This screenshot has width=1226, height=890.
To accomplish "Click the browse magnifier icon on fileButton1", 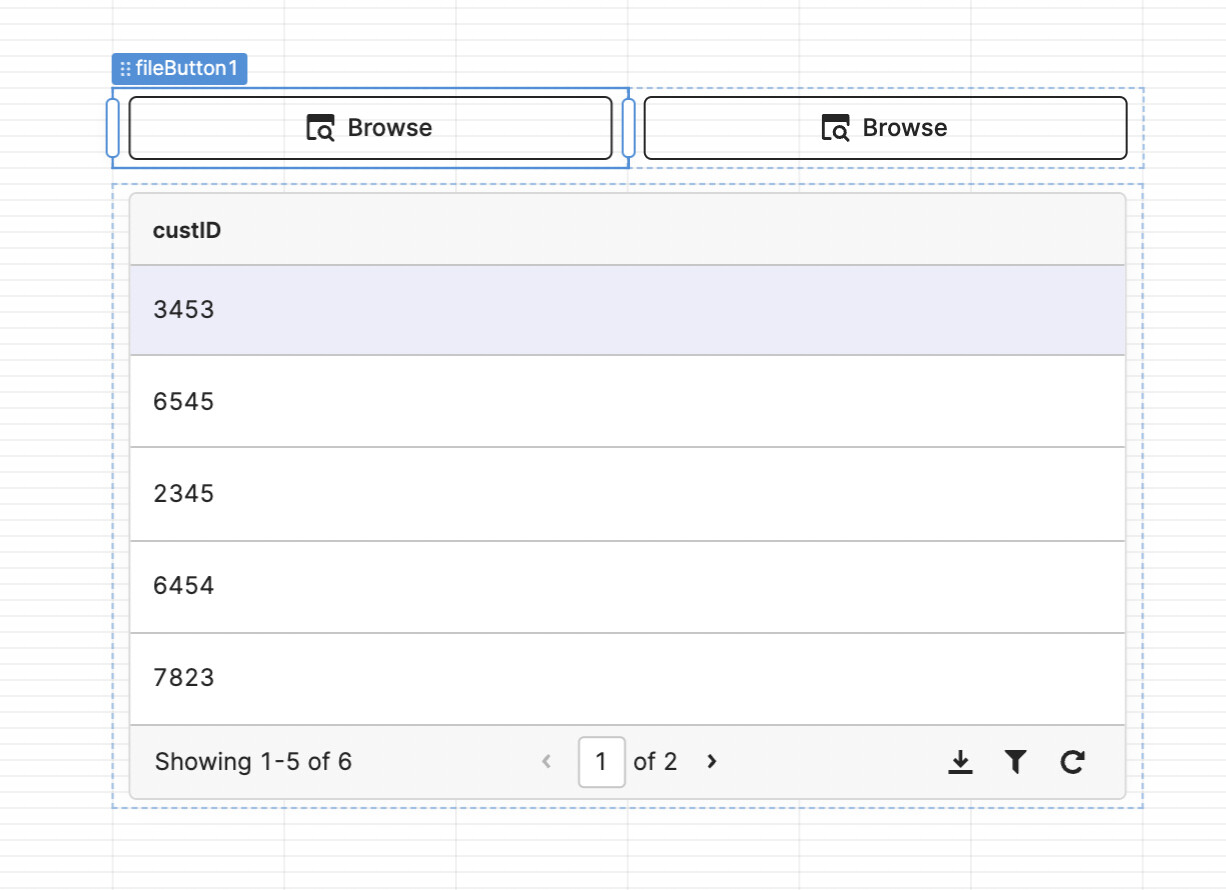I will tap(319, 127).
